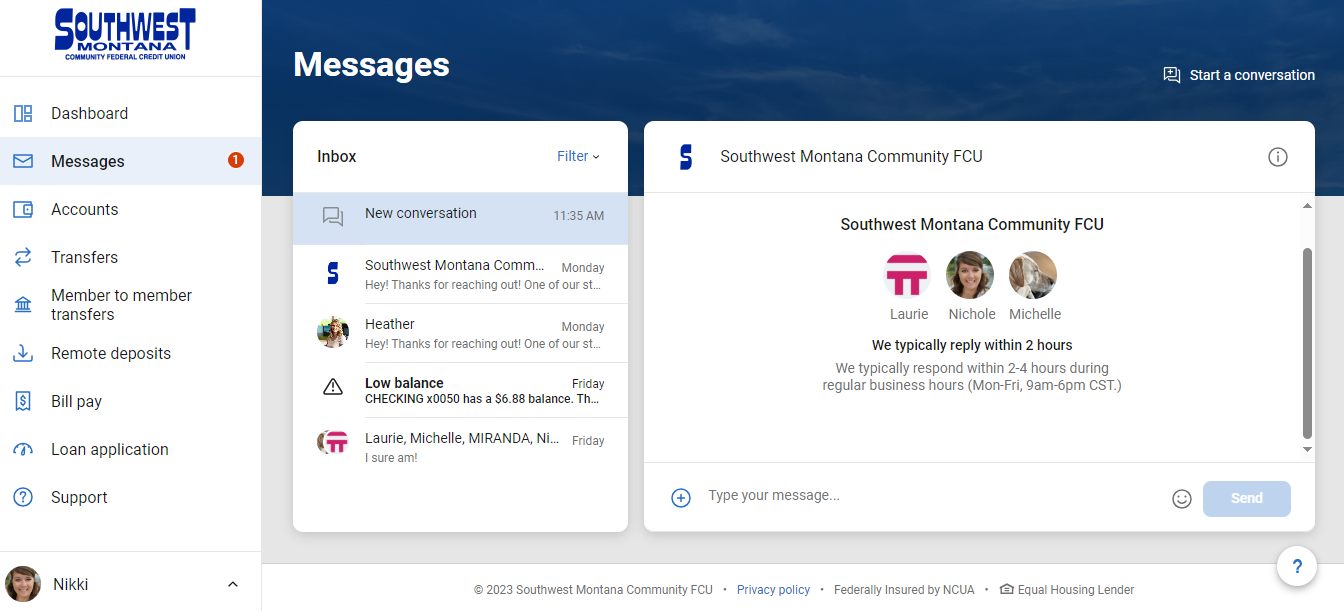The width and height of the screenshot is (1344, 611).
Task: Open New conversation at 11:35 AM
Action: (460, 218)
